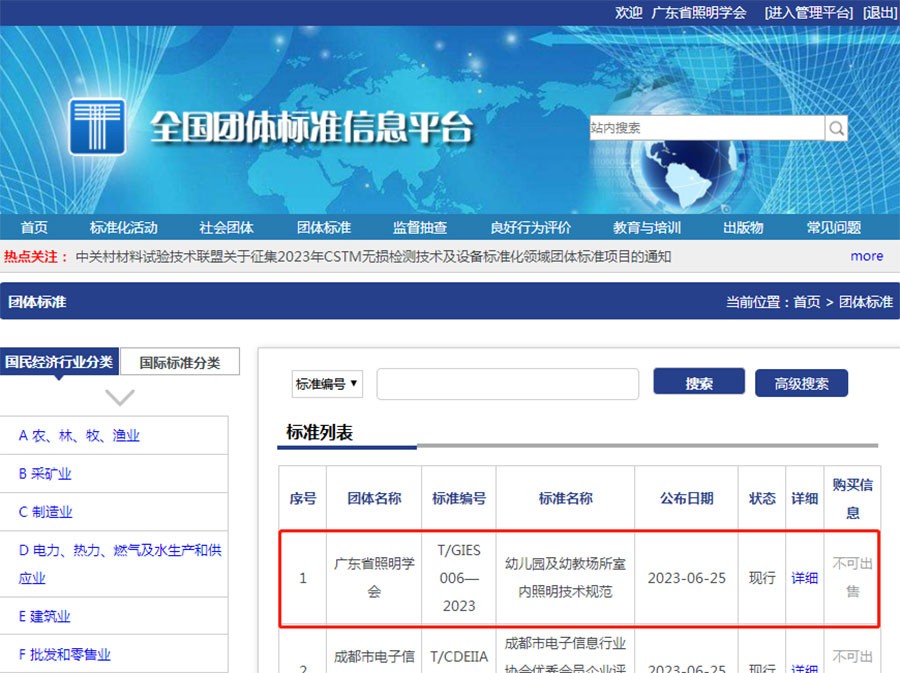This screenshot has height=673, width=900.
Task: Open the 高级搜索 advanced search
Action: 801,382
